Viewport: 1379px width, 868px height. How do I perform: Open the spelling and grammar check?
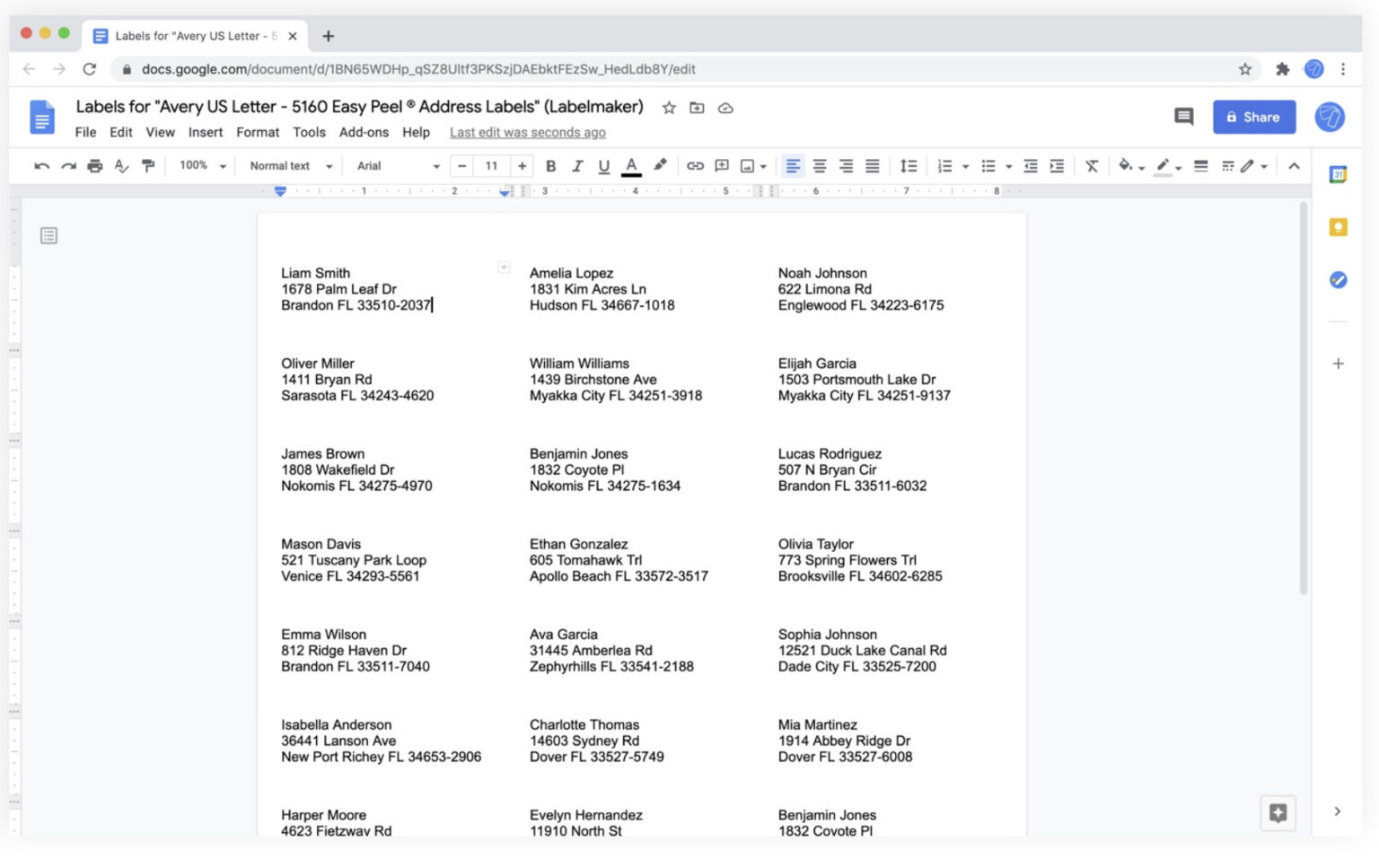coord(122,166)
